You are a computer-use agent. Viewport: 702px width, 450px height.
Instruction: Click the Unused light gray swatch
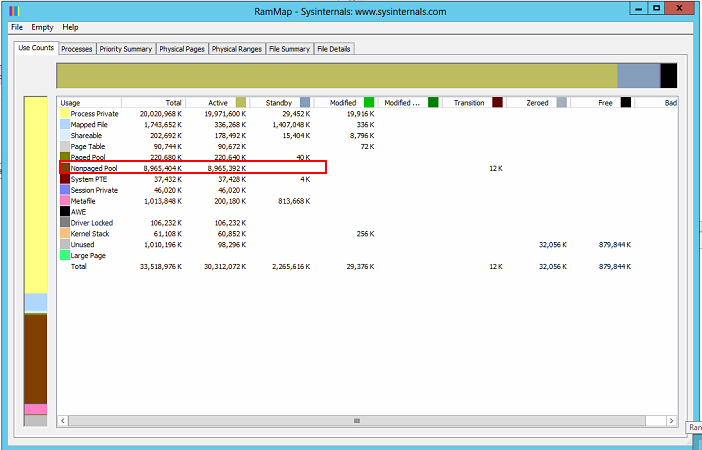click(x=65, y=244)
